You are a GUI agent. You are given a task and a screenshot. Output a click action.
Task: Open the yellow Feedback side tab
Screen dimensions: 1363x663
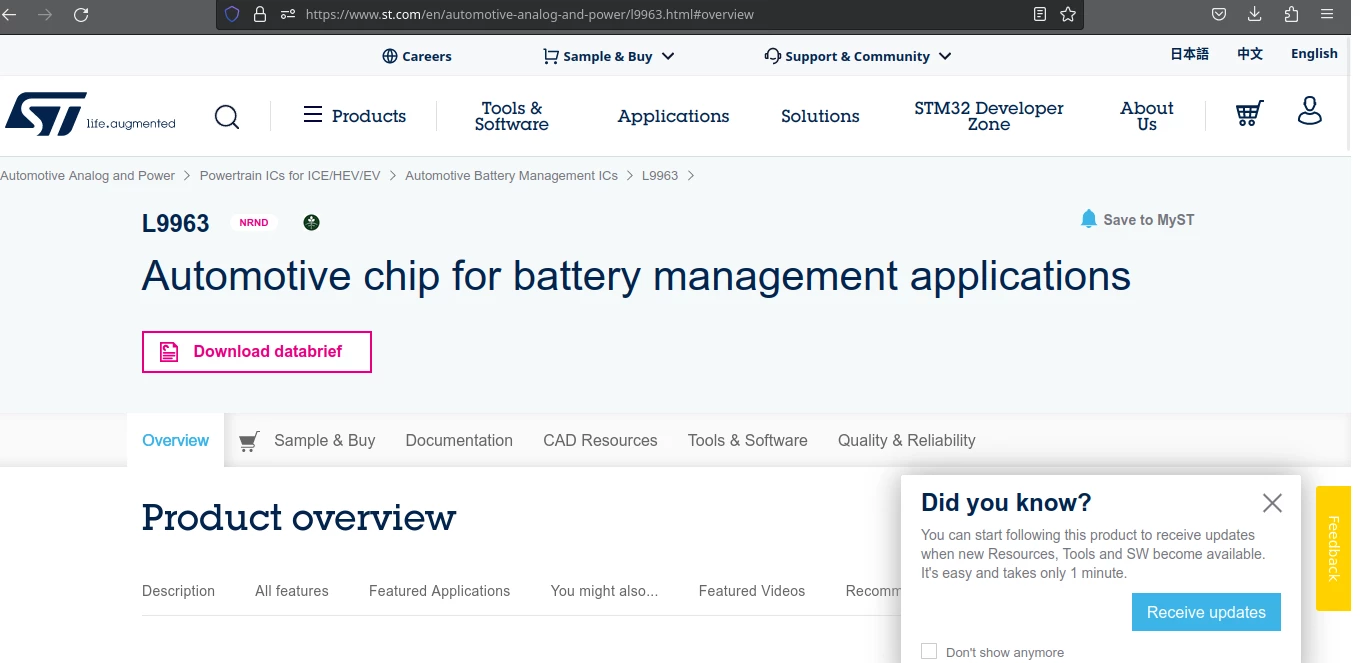click(x=1333, y=548)
